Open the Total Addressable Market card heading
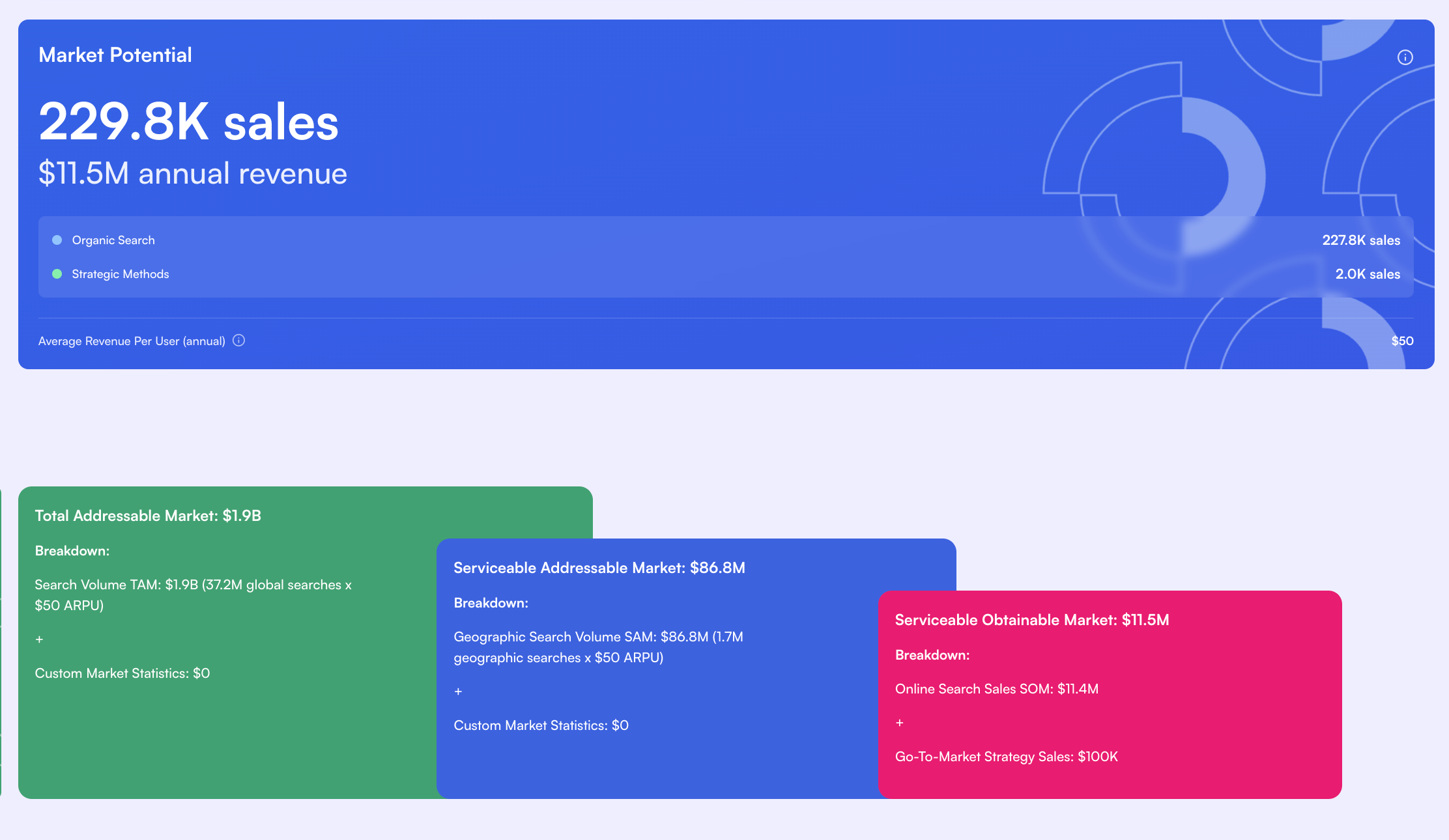Viewport: 1449px width, 840px height. point(148,516)
